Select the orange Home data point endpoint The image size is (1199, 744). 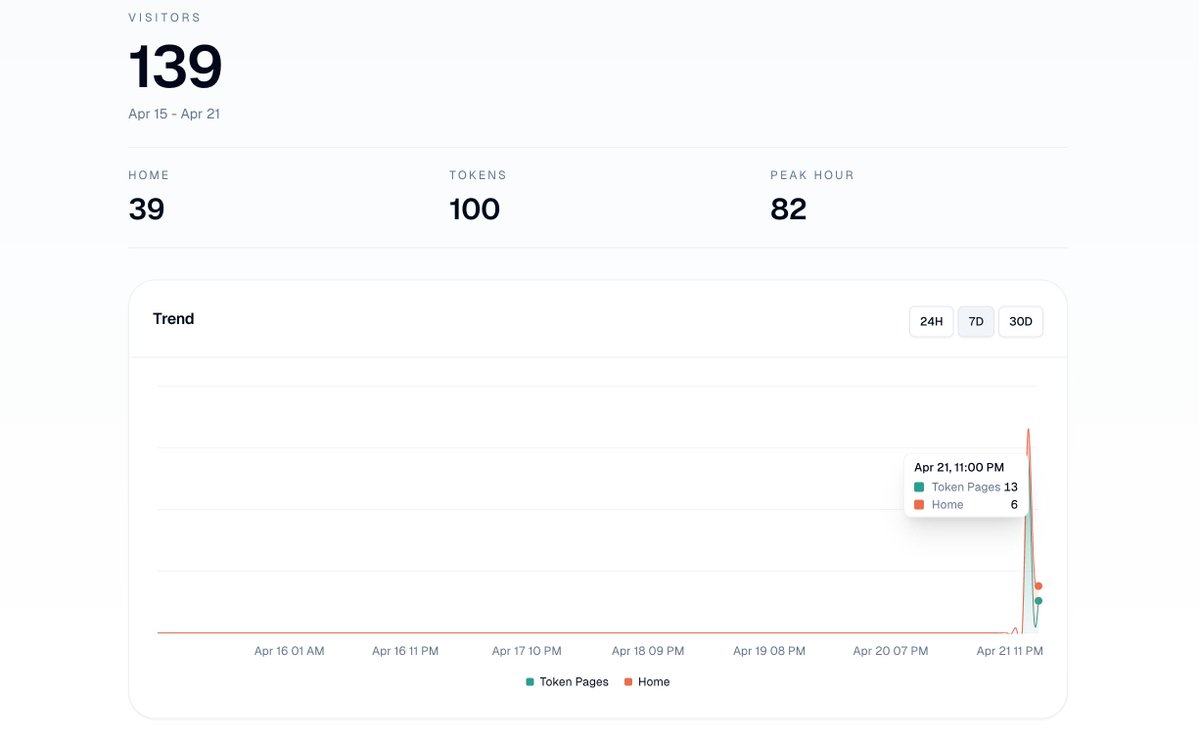[x=1038, y=585]
